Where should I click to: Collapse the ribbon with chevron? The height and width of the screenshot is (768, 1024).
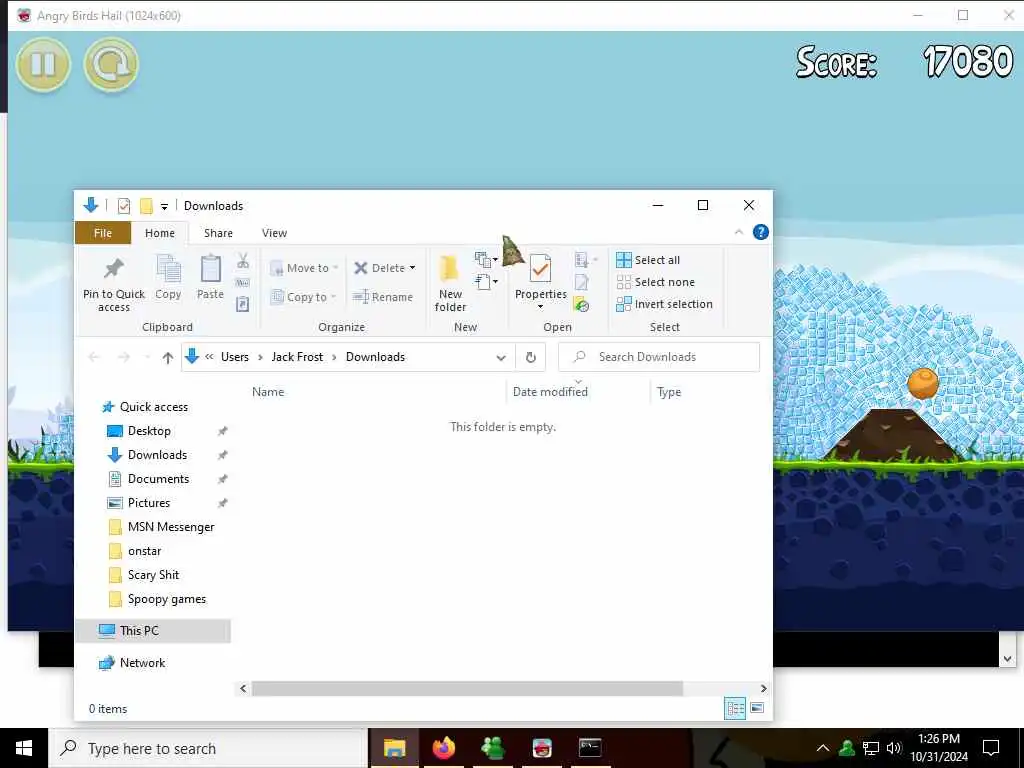[x=739, y=232]
